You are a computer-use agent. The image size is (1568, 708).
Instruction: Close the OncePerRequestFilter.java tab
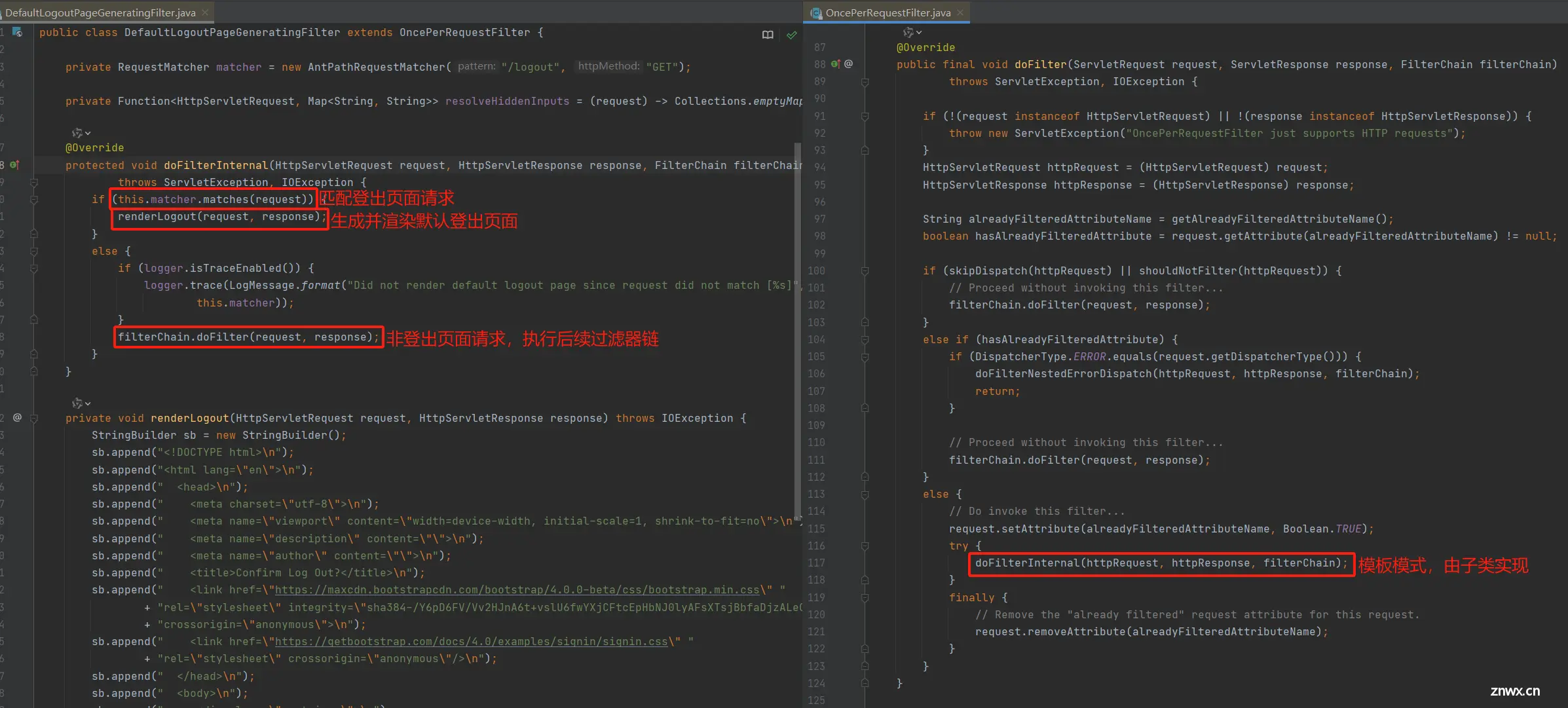coord(960,12)
